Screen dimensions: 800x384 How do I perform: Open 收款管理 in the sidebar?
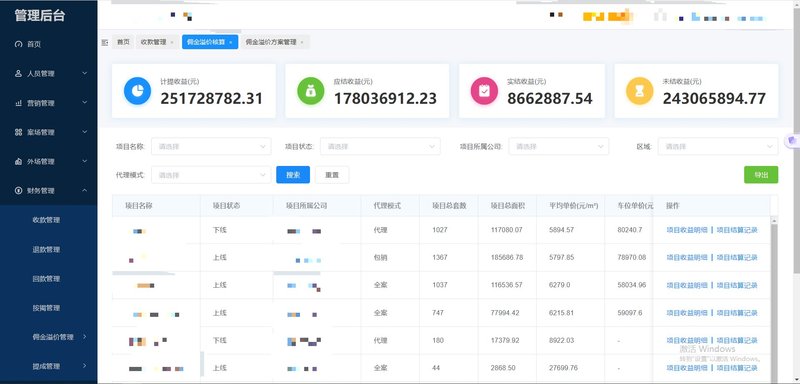click(x=46, y=220)
